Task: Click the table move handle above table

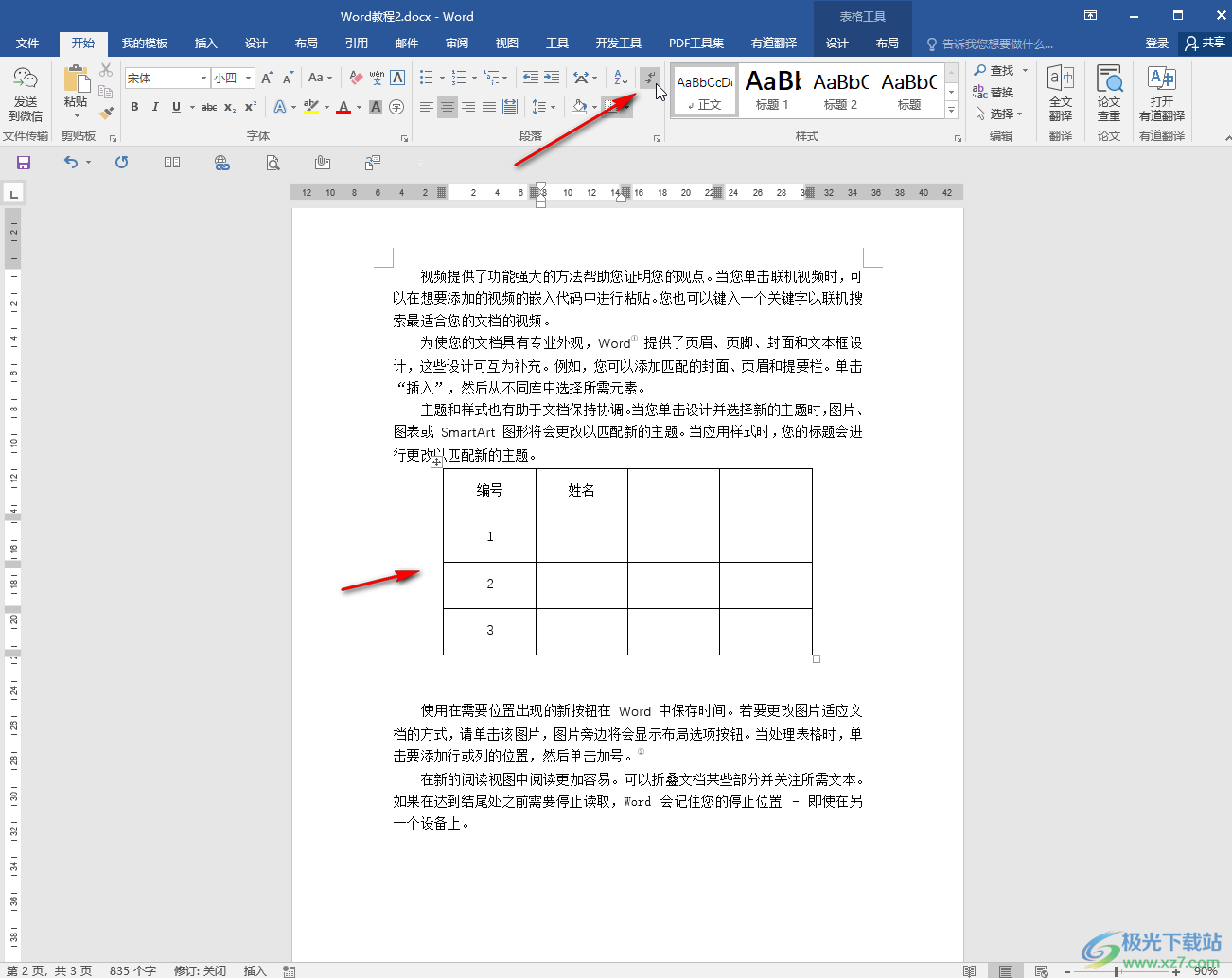Action: click(436, 463)
